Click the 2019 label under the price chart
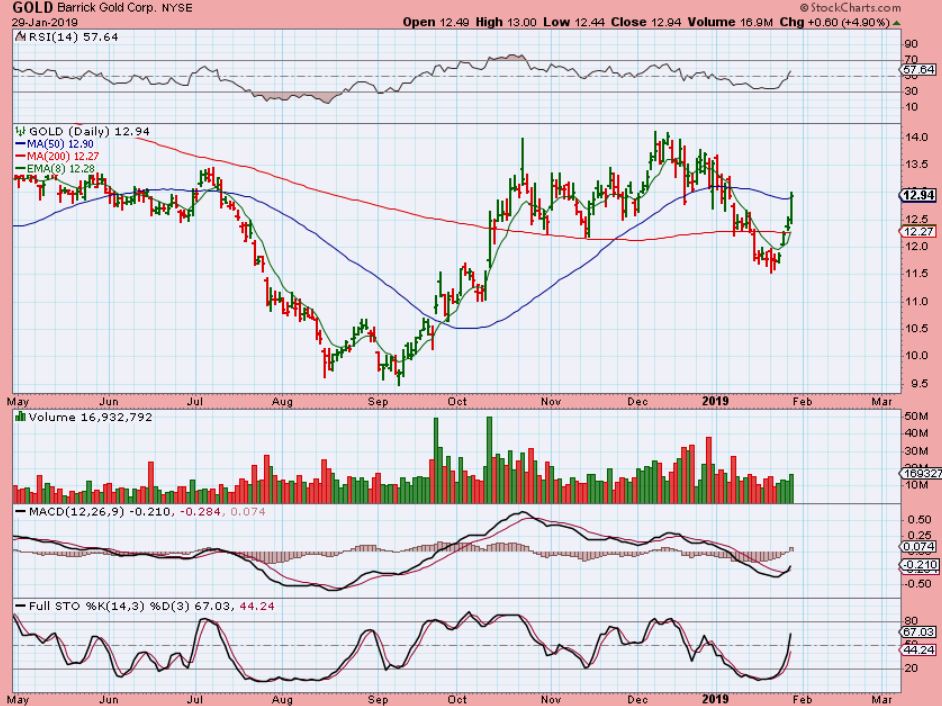Screen dimensions: 942x706 pyautogui.click(x=715, y=401)
